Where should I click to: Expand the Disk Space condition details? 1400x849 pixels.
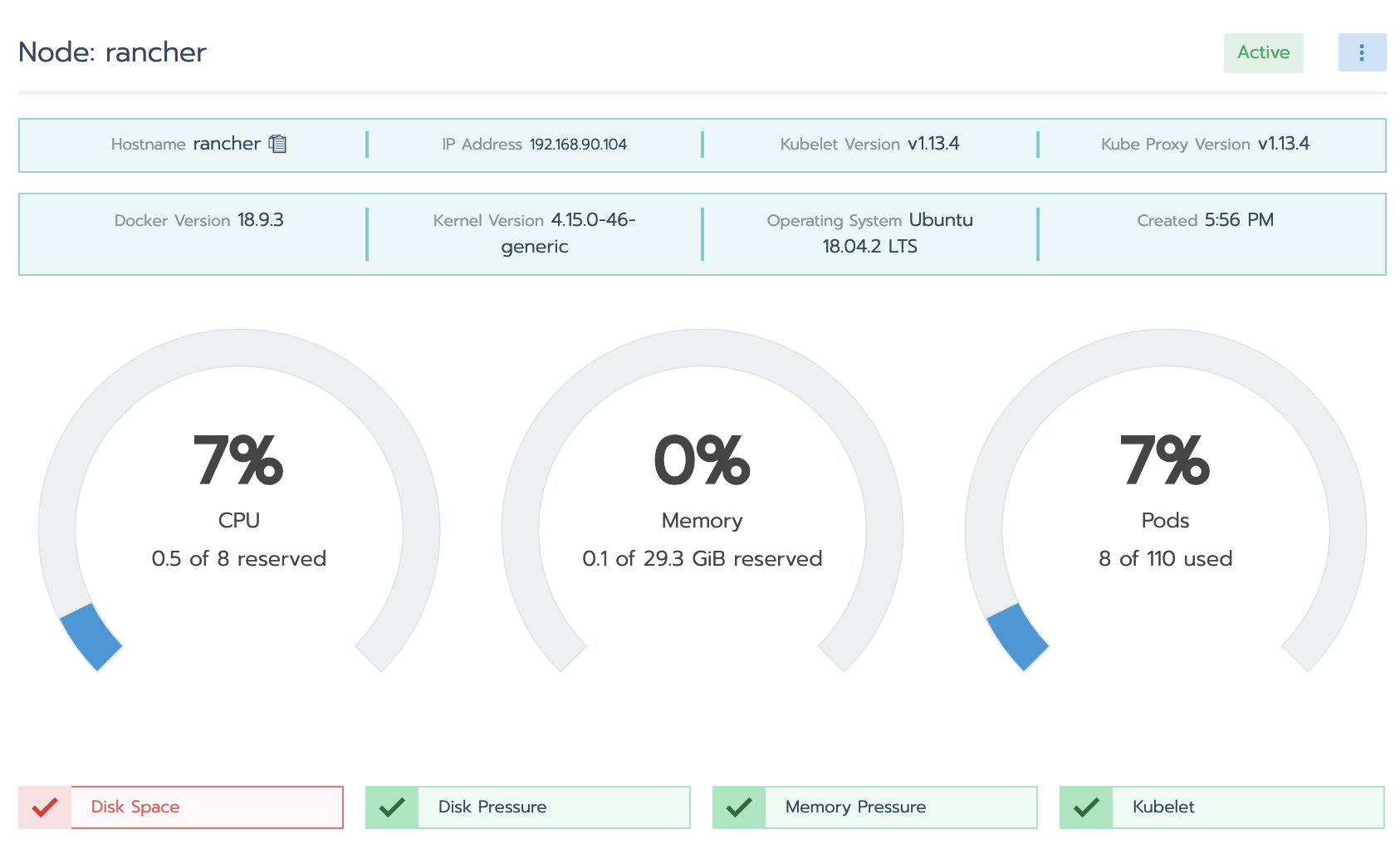(206, 806)
